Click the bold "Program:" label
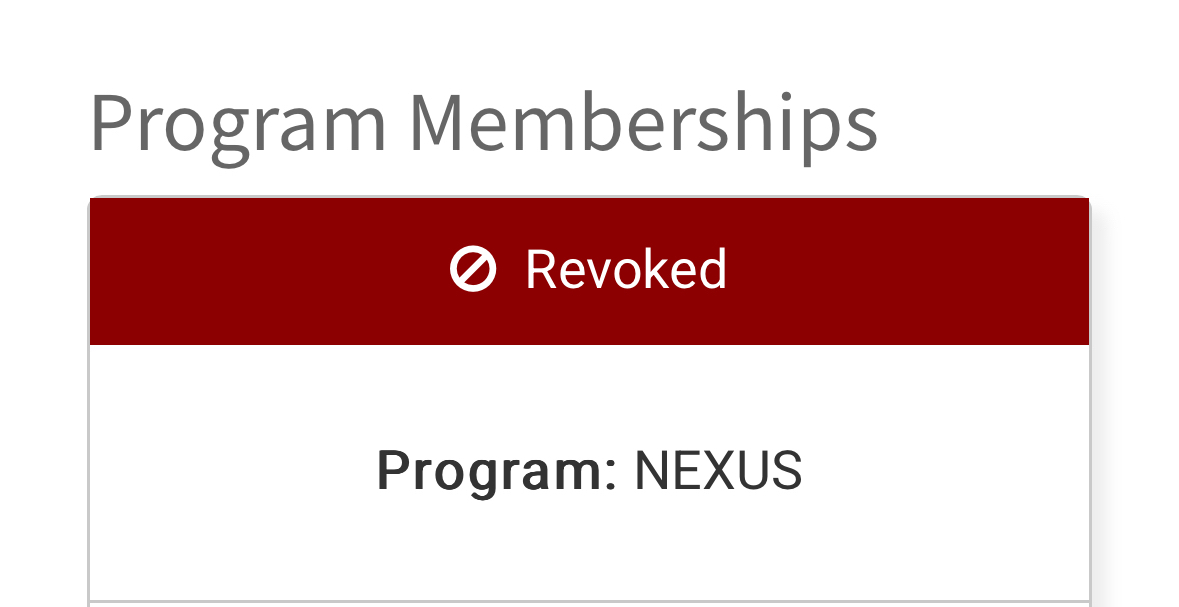 coord(497,470)
